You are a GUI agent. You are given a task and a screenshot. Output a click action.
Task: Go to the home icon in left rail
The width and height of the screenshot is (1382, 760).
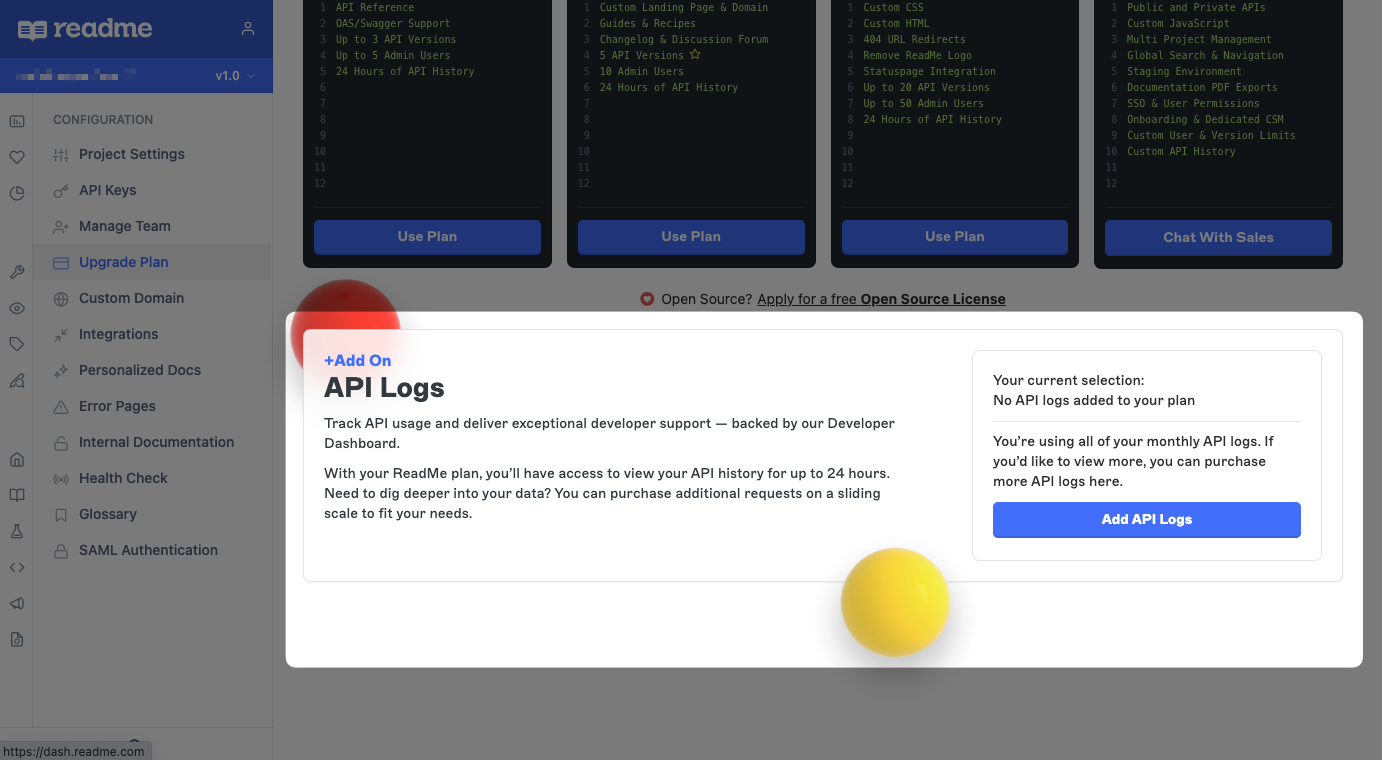(x=16, y=460)
